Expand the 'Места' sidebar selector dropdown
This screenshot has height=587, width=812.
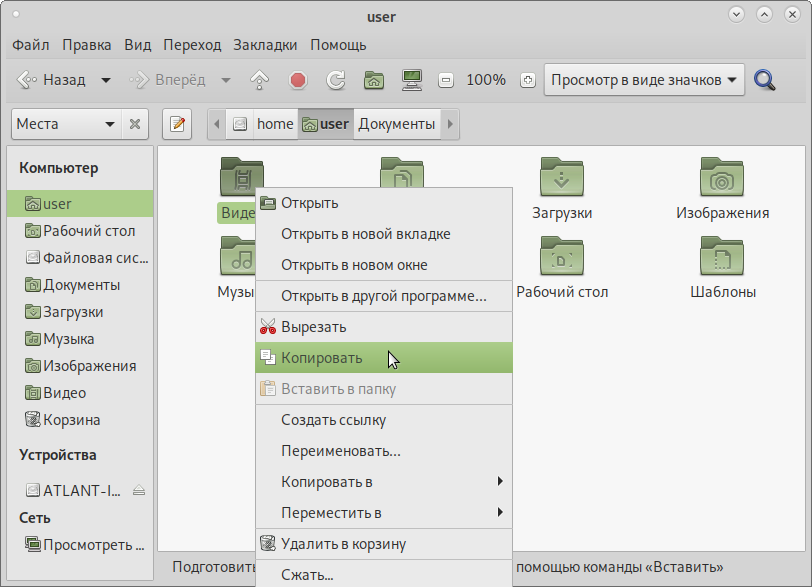[x=65, y=124]
